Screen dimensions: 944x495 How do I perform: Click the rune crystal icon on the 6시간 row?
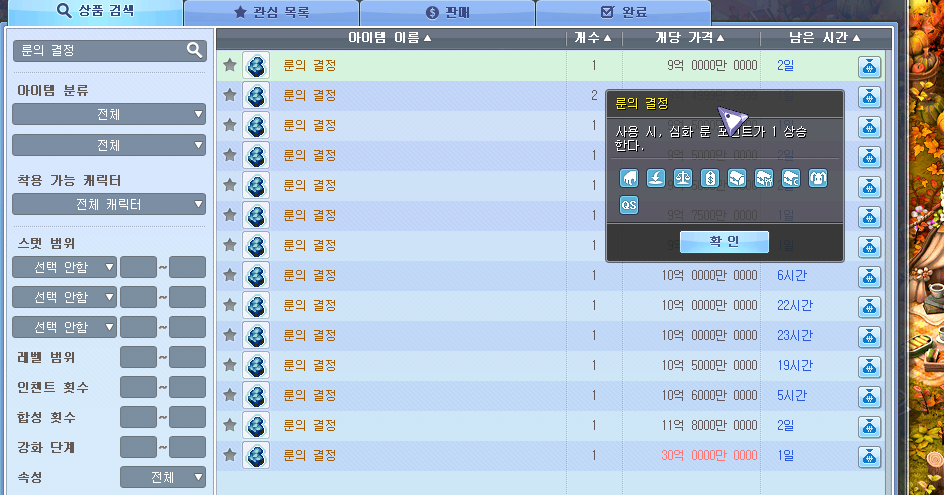[x=256, y=276]
